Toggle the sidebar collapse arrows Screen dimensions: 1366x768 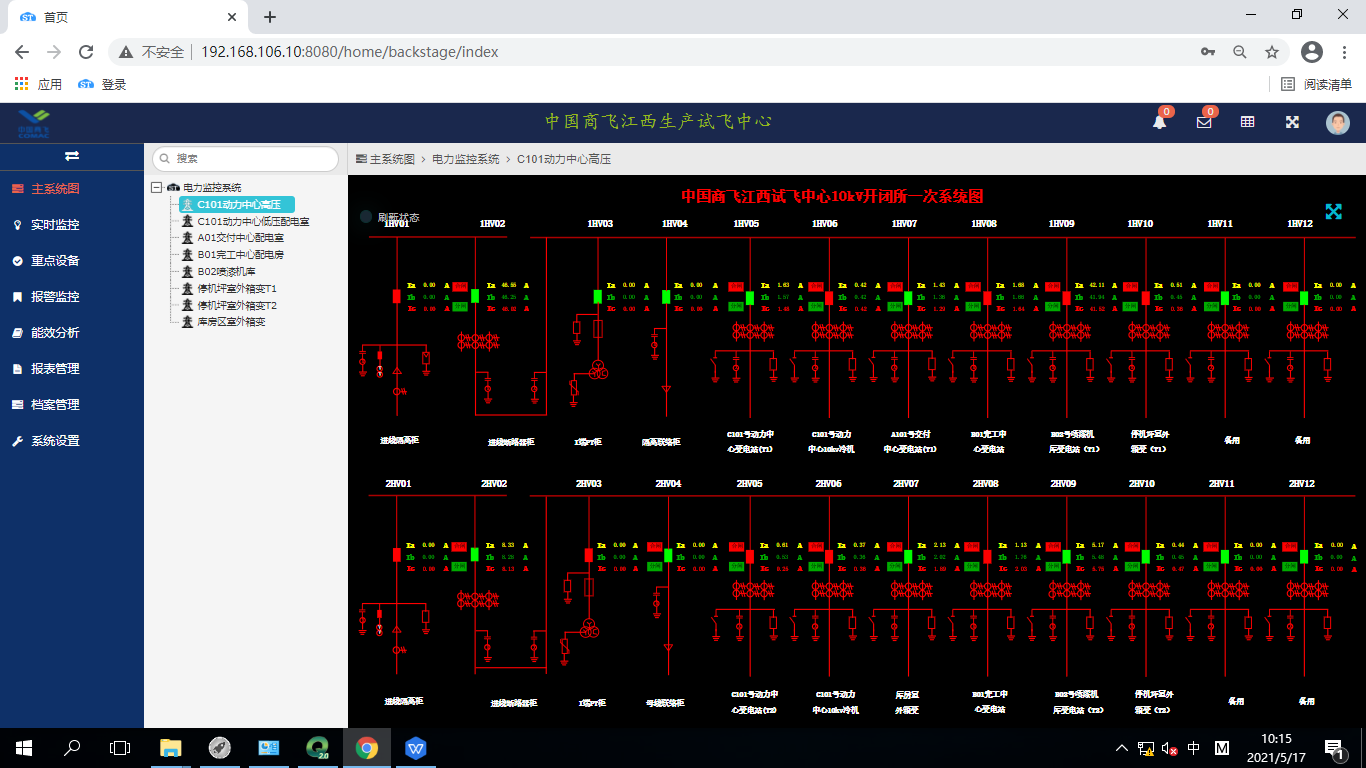[x=72, y=156]
